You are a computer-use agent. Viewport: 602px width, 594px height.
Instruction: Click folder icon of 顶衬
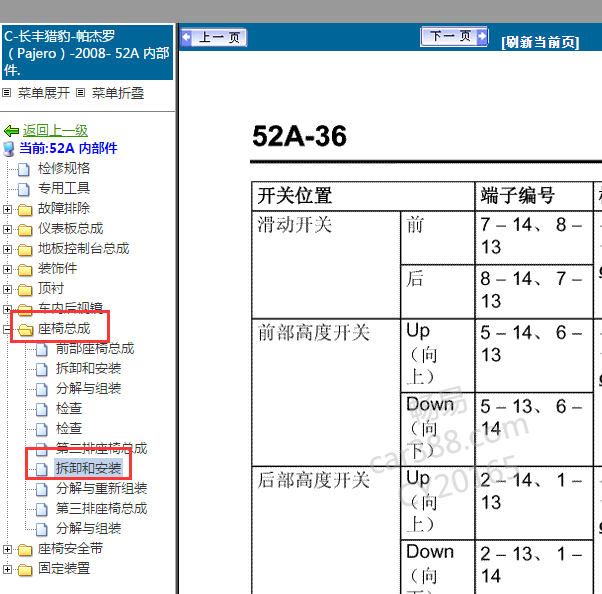tap(25, 290)
